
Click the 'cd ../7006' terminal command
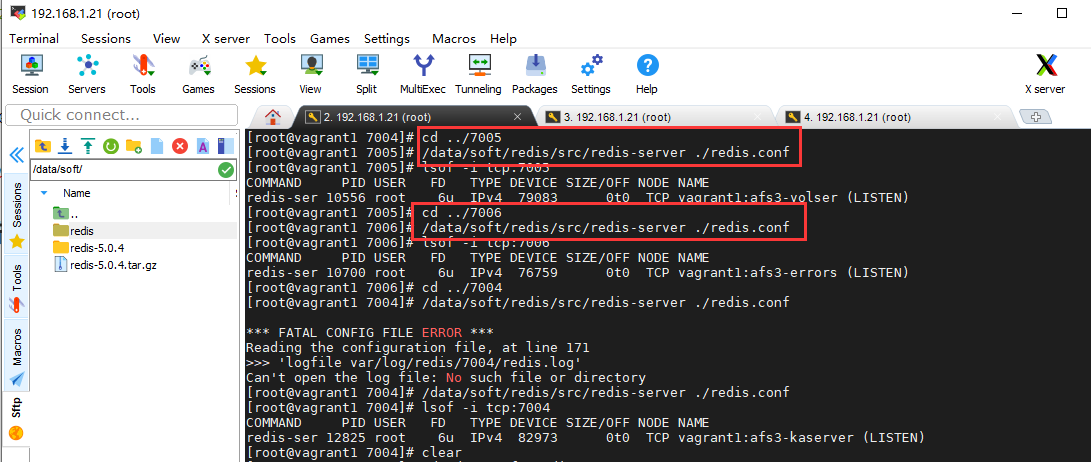pyautogui.click(x=462, y=212)
